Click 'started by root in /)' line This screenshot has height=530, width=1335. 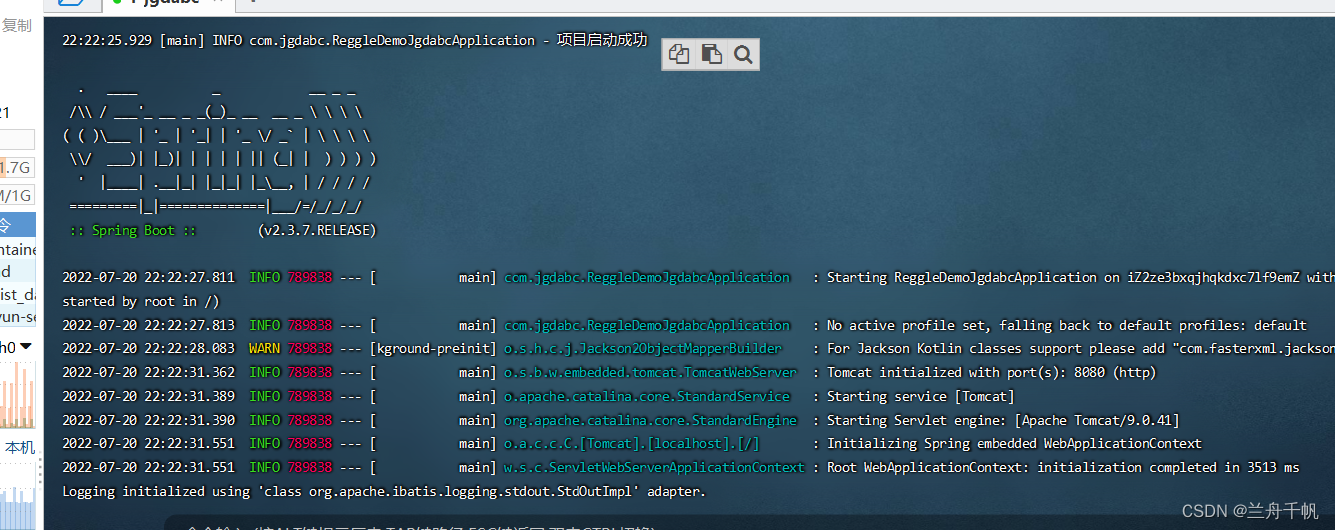coord(141,301)
